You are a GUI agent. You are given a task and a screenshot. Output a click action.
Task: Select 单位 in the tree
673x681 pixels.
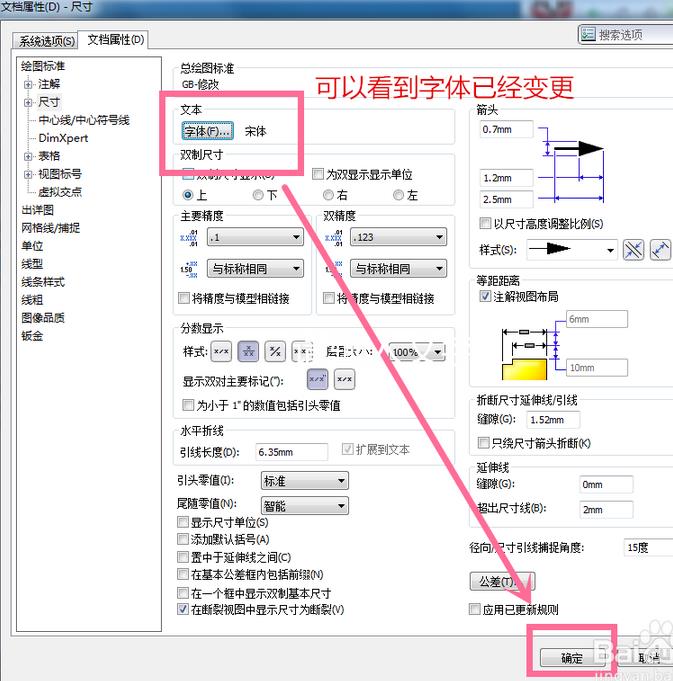(32, 246)
